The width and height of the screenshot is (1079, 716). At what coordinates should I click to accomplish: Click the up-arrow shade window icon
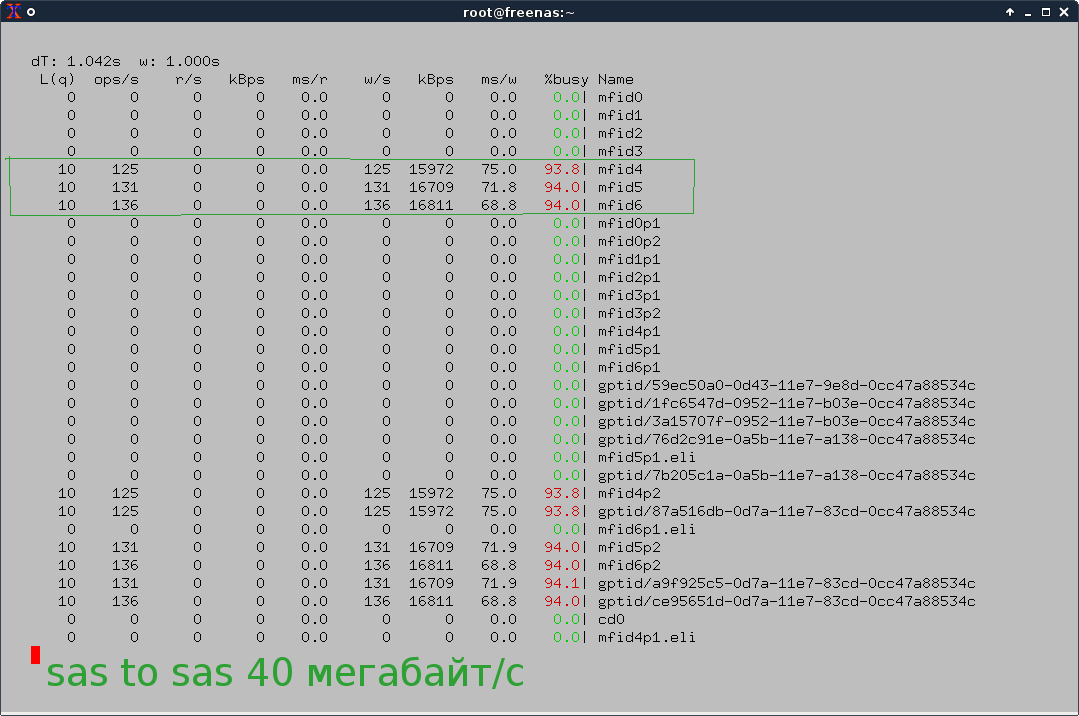[1009, 12]
